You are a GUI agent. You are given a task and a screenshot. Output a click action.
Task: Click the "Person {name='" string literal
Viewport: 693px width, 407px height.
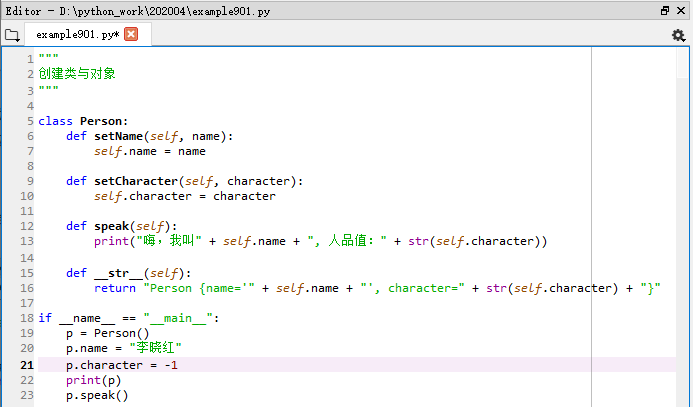pyautogui.click(x=199, y=288)
